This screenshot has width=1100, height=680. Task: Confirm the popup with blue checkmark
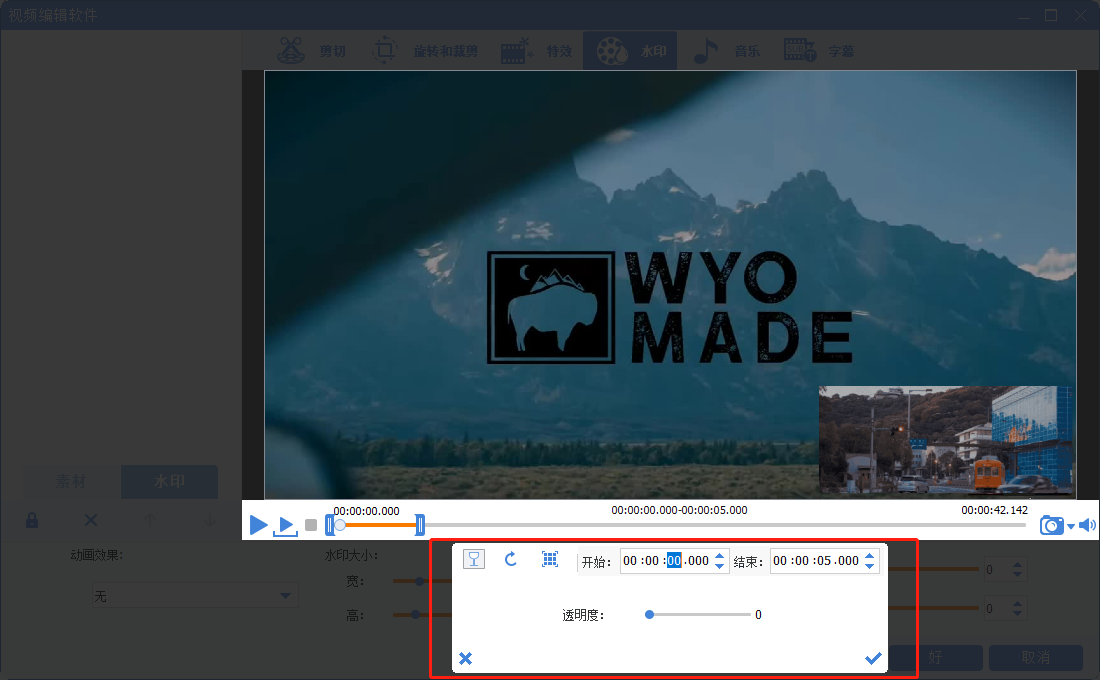tap(873, 658)
